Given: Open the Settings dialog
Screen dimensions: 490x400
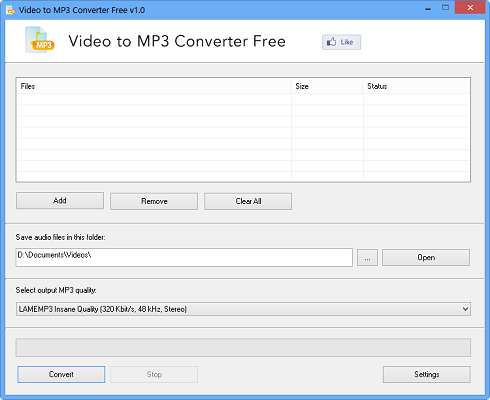Looking at the screenshot, I should pos(427,374).
